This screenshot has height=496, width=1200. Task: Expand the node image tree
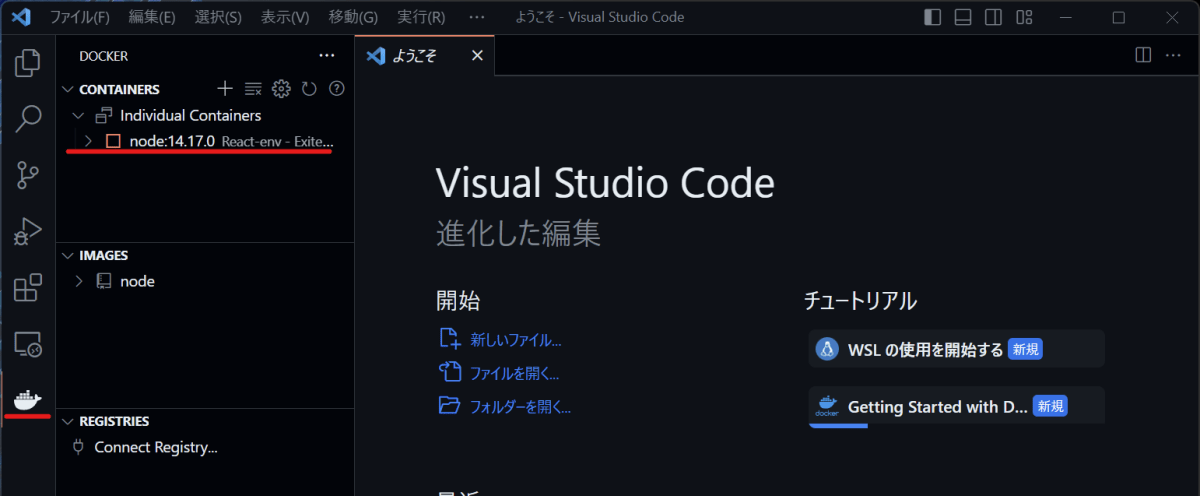78,281
